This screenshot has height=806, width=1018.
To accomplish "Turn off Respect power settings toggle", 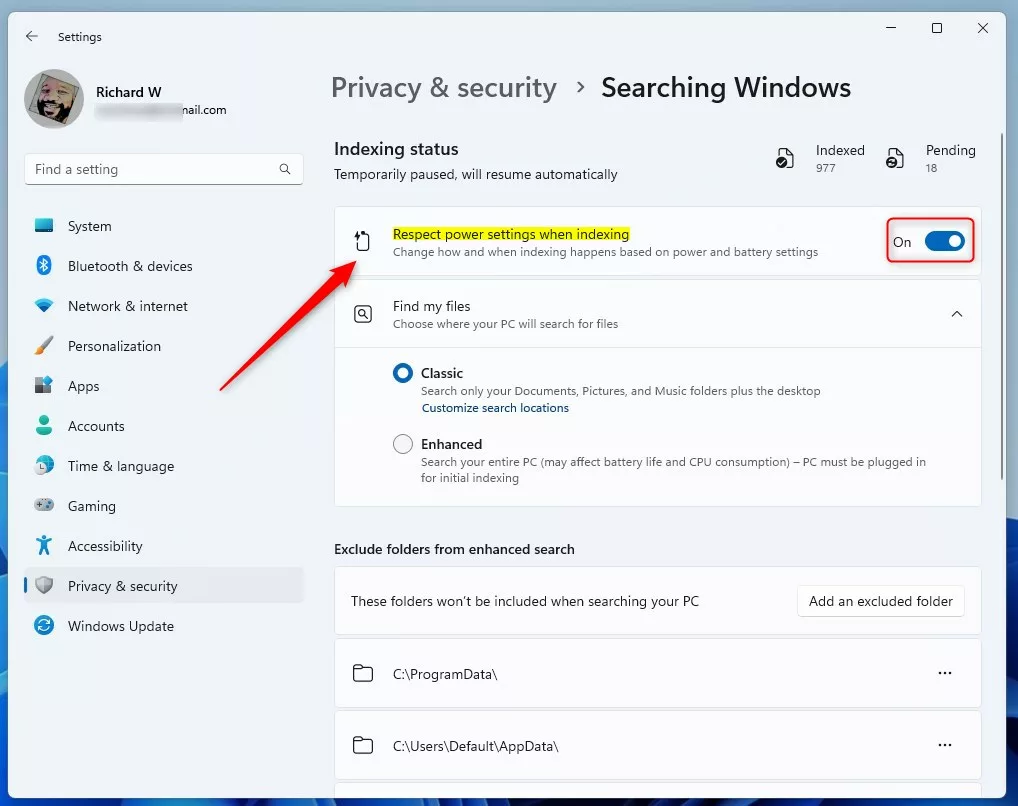I will pyautogui.click(x=945, y=241).
